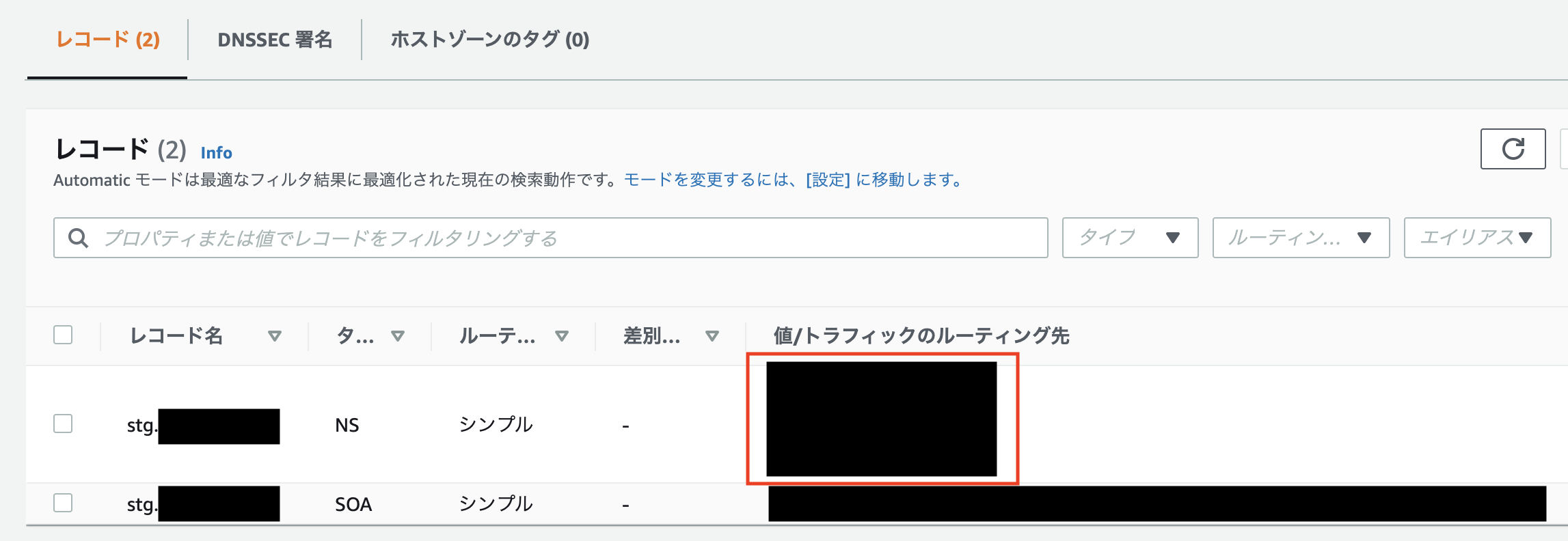Open the ルーティン... filter dropdown

pos(1301,238)
